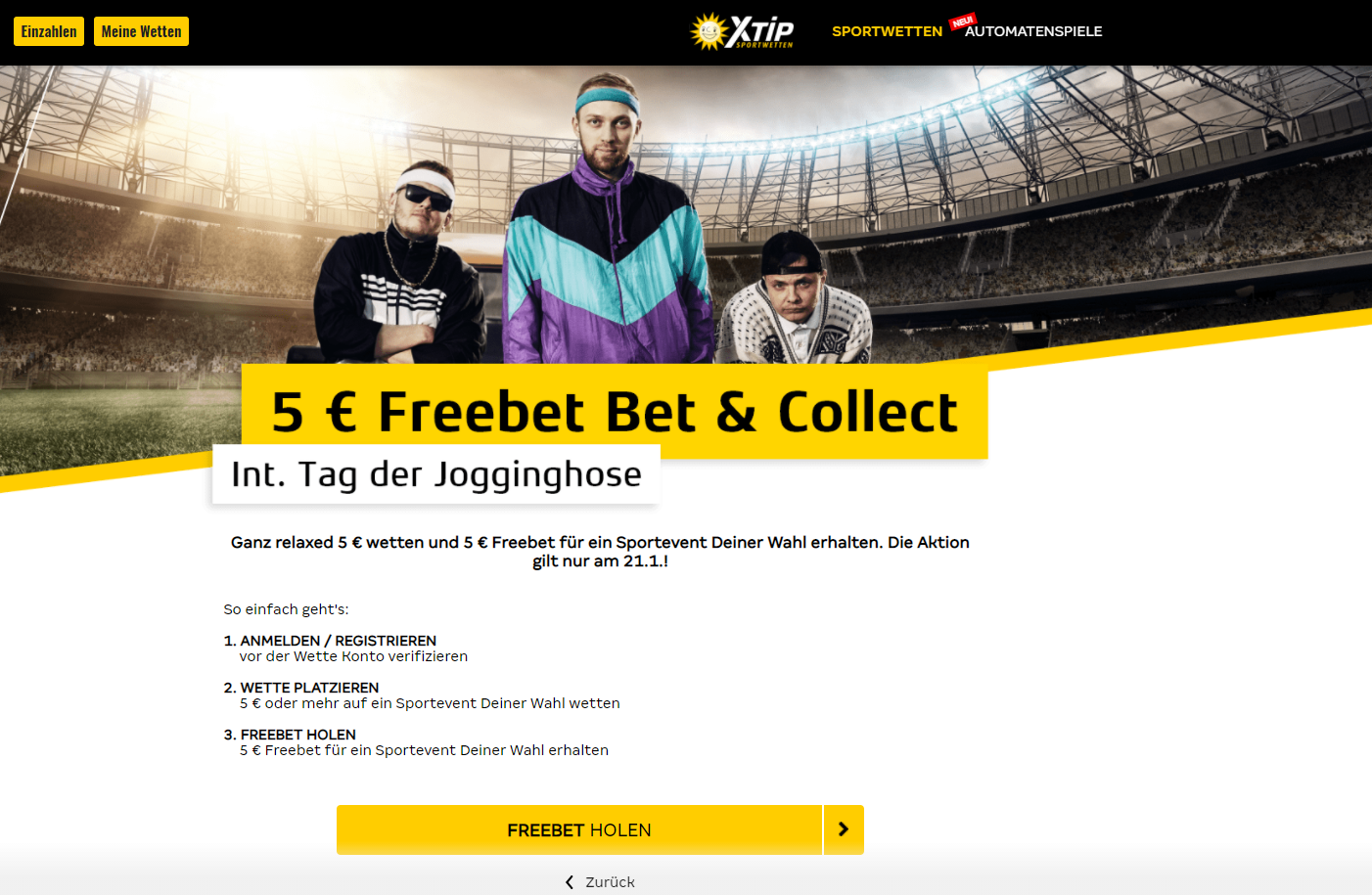Click the red NEU! badge
The height and width of the screenshot is (895, 1372).
[x=963, y=22]
